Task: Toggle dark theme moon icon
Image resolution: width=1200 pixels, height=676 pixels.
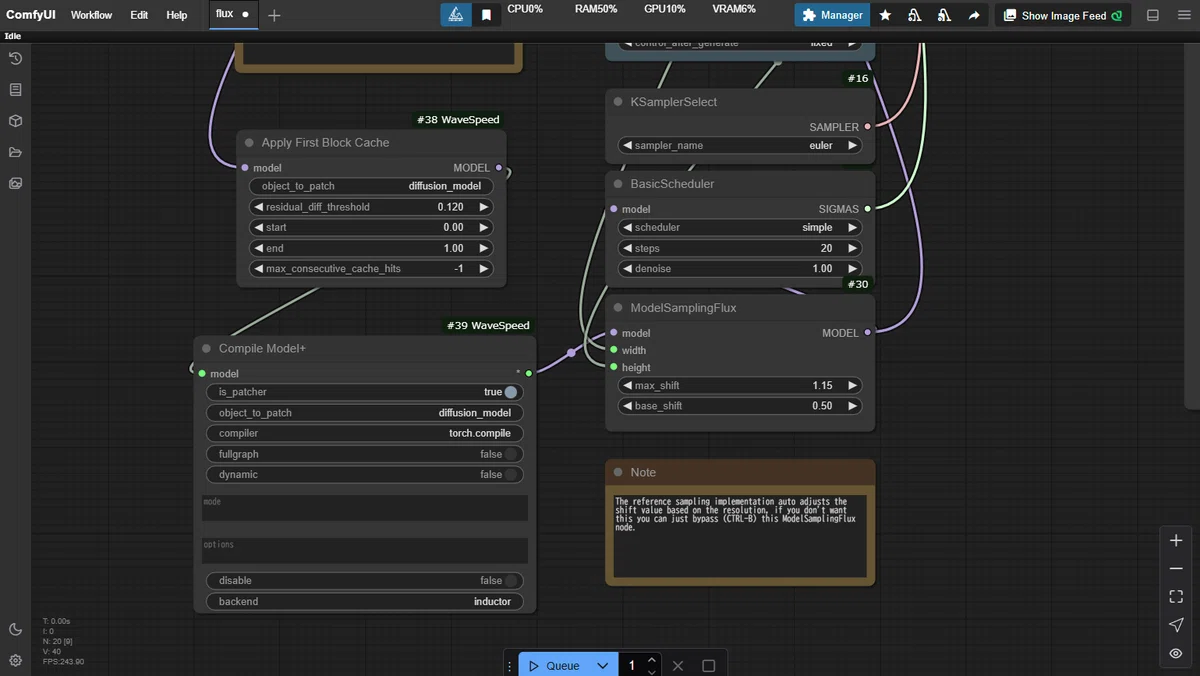Action: click(x=15, y=629)
